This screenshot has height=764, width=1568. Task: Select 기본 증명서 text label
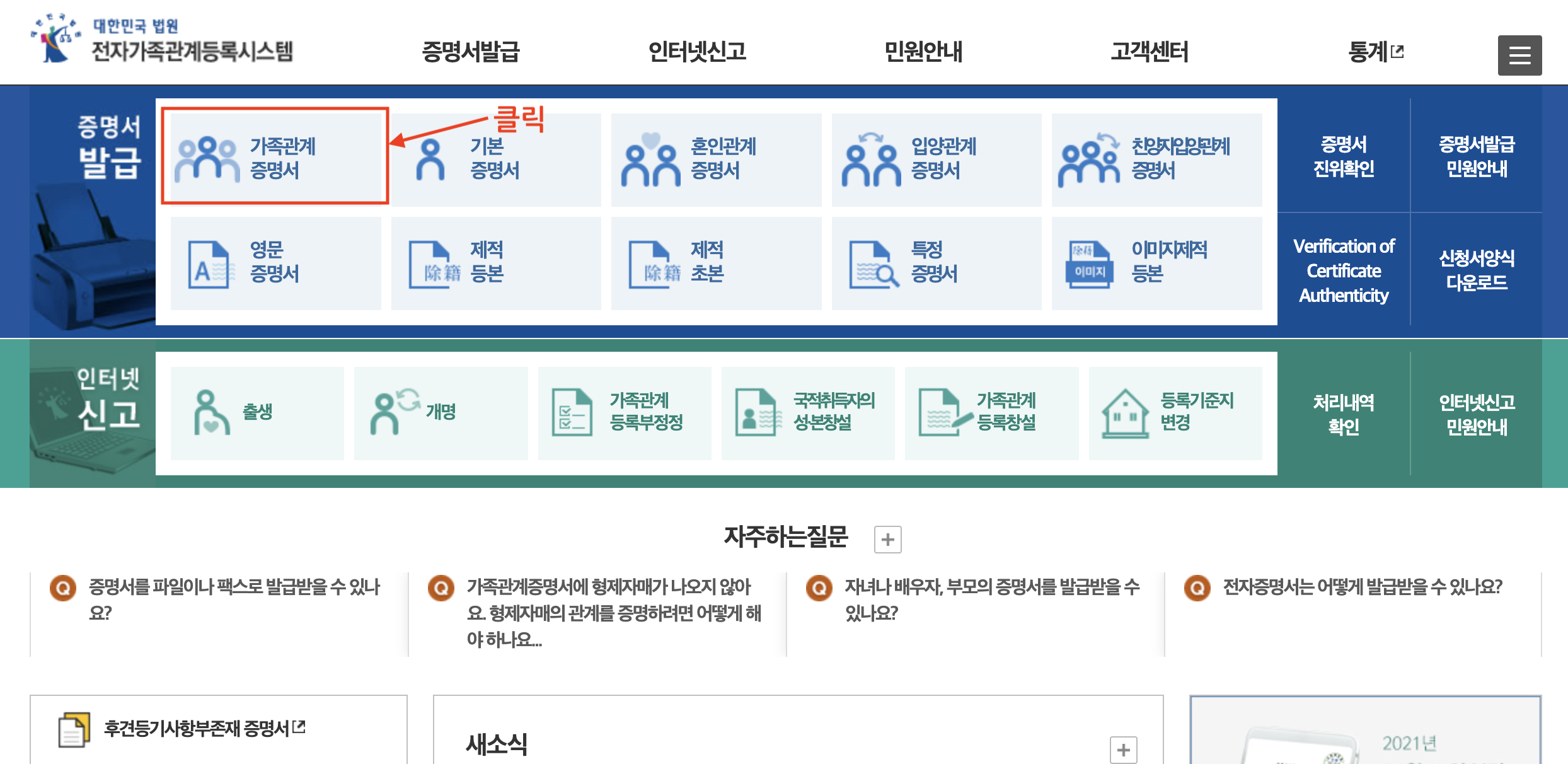point(495,158)
